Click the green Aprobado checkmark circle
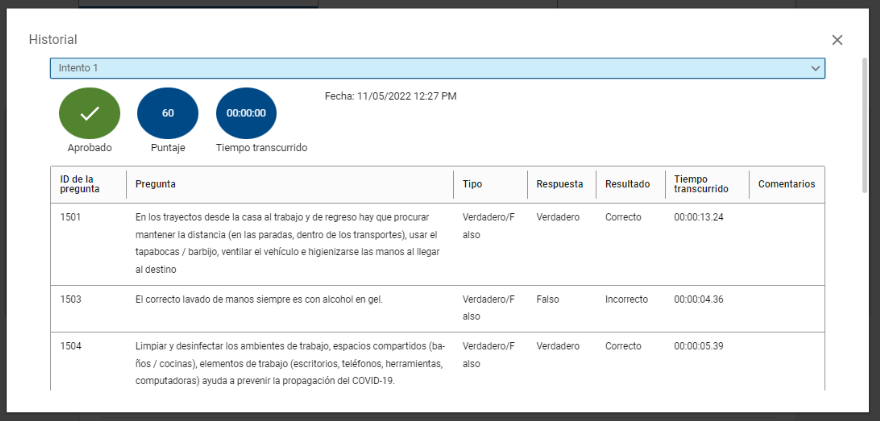The height and width of the screenshot is (421, 880). tap(89, 113)
